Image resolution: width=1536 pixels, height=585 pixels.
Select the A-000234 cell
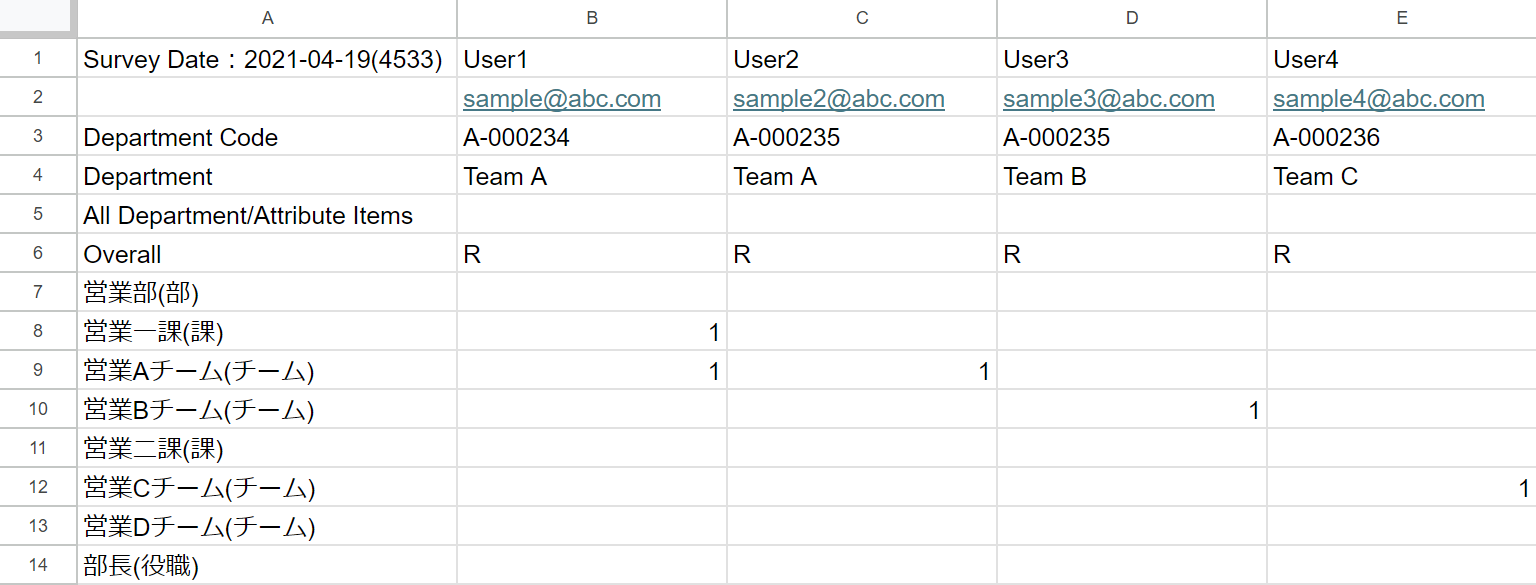tap(517, 137)
